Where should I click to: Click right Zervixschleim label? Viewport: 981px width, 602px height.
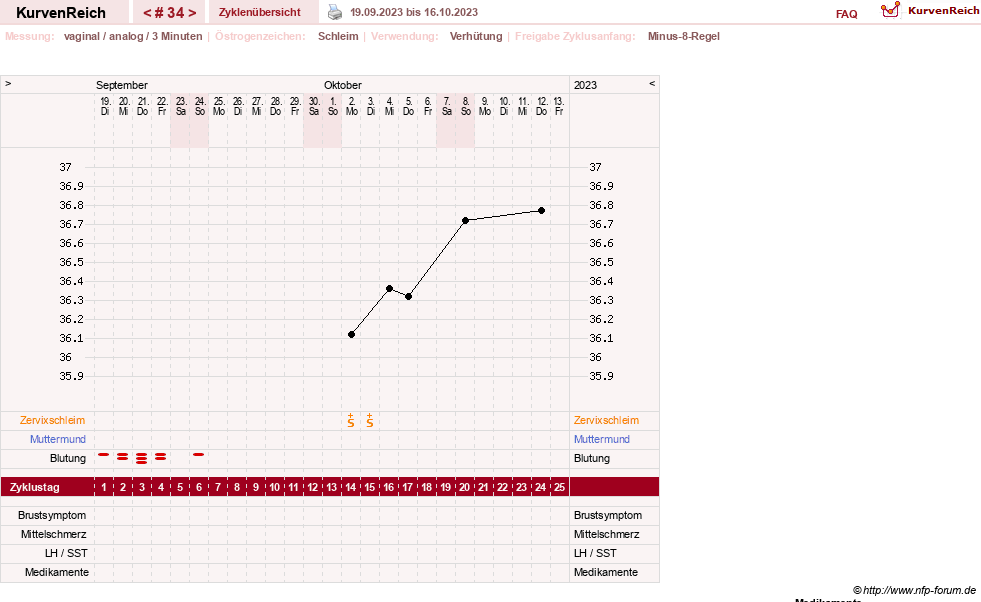point(606,421)
